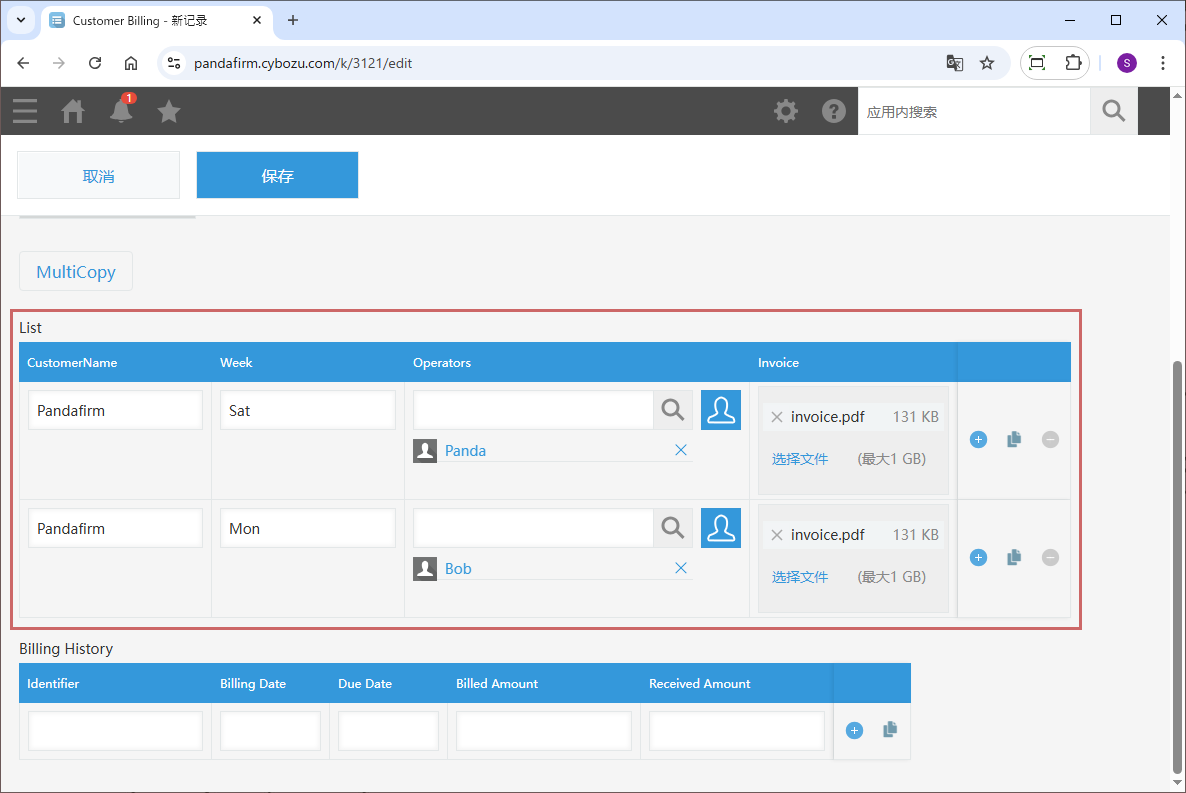Image resolution: width=1186 pixels, height=793 pixels.
Task: Open user picker for the Bob row
Action: [x=721, y=528]
